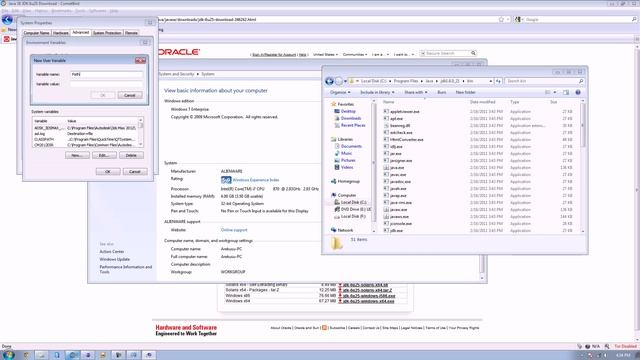Open the Windows Experience Index link
640x360 pixels.
pos(256,180)
